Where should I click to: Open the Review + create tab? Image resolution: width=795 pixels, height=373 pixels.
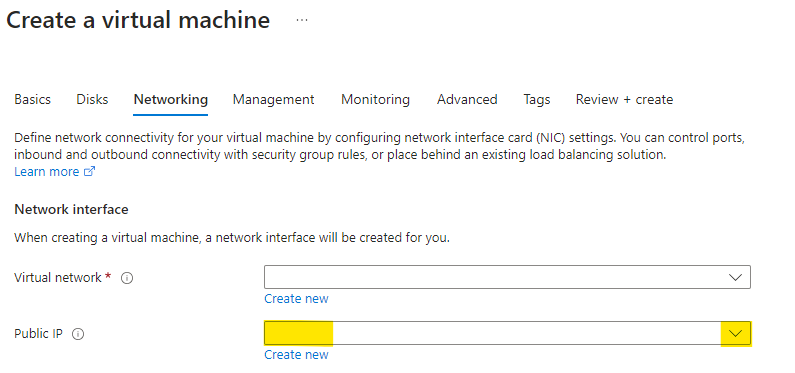point(624,99)
